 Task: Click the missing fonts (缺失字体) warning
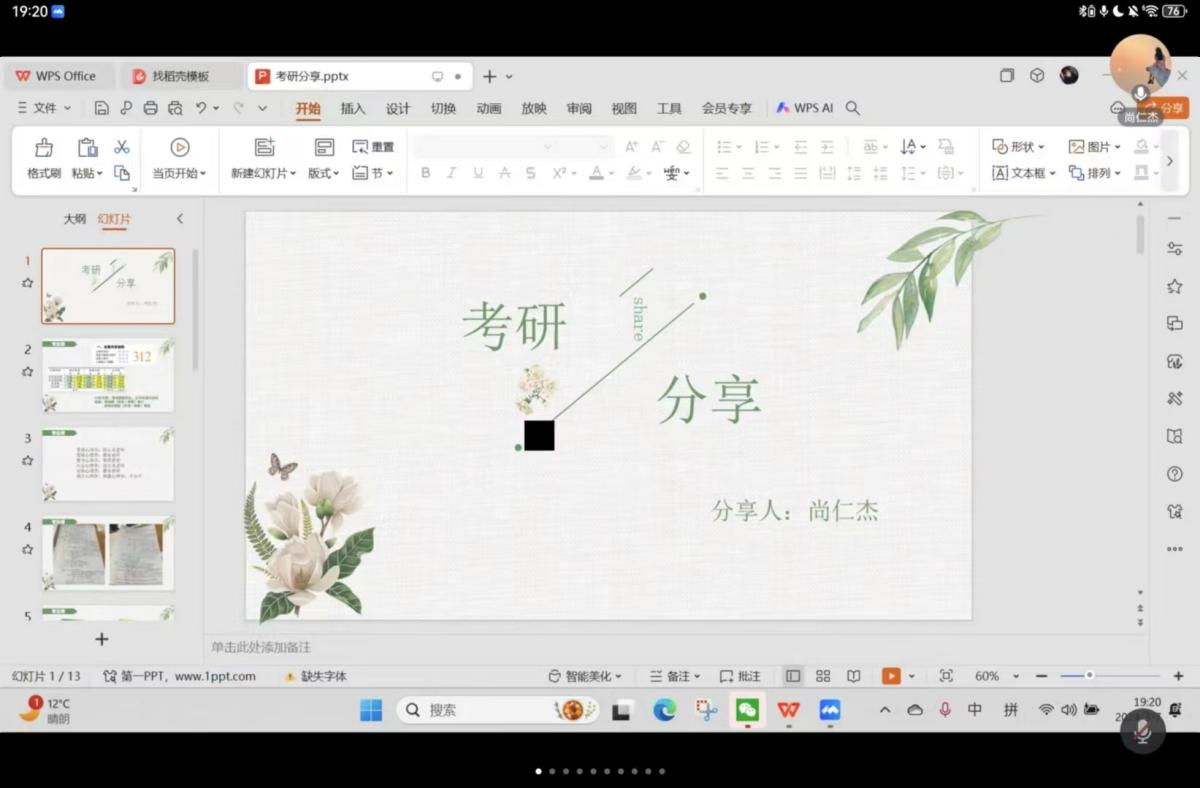coord(316,676)
